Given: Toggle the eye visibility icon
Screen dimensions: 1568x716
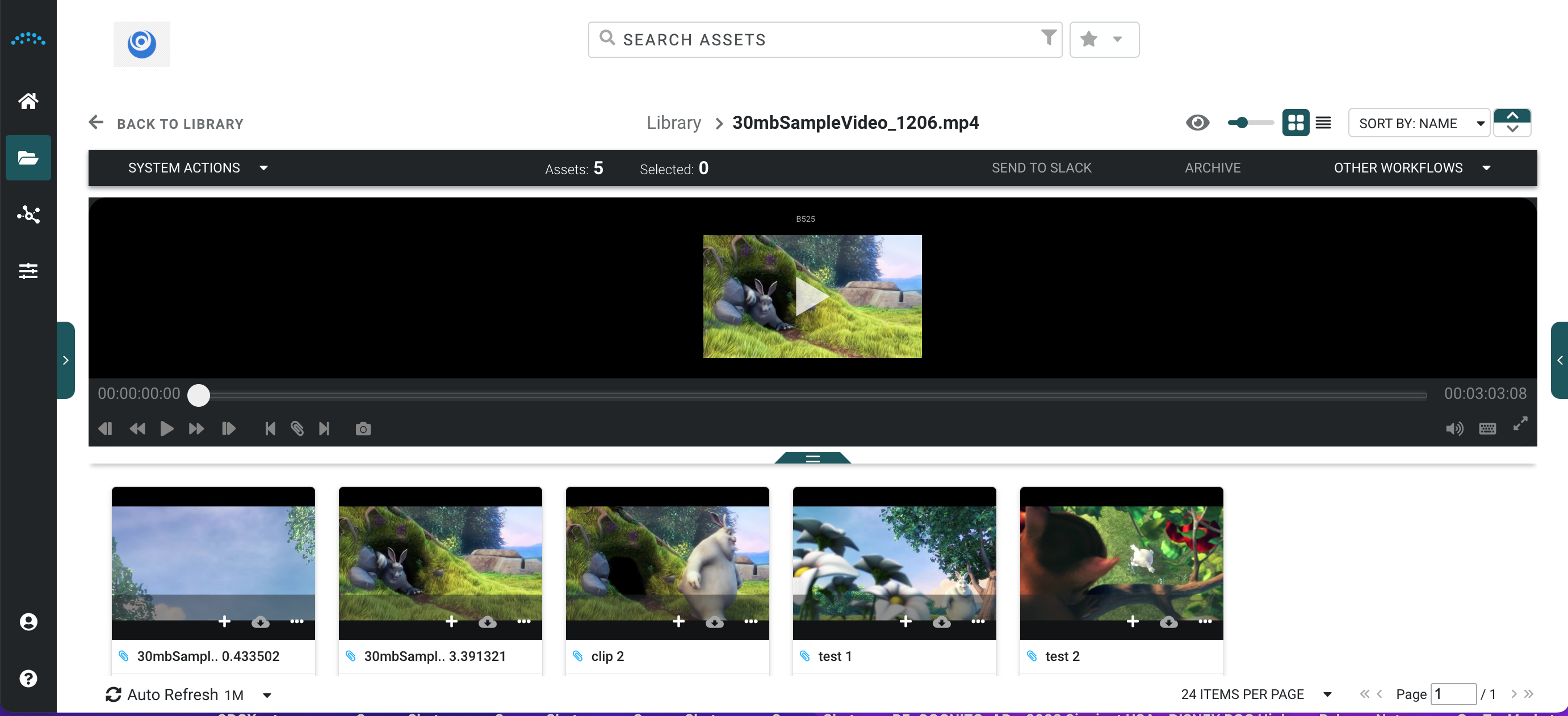Looking at the screenshot, I should click(x=1197, y=123).
